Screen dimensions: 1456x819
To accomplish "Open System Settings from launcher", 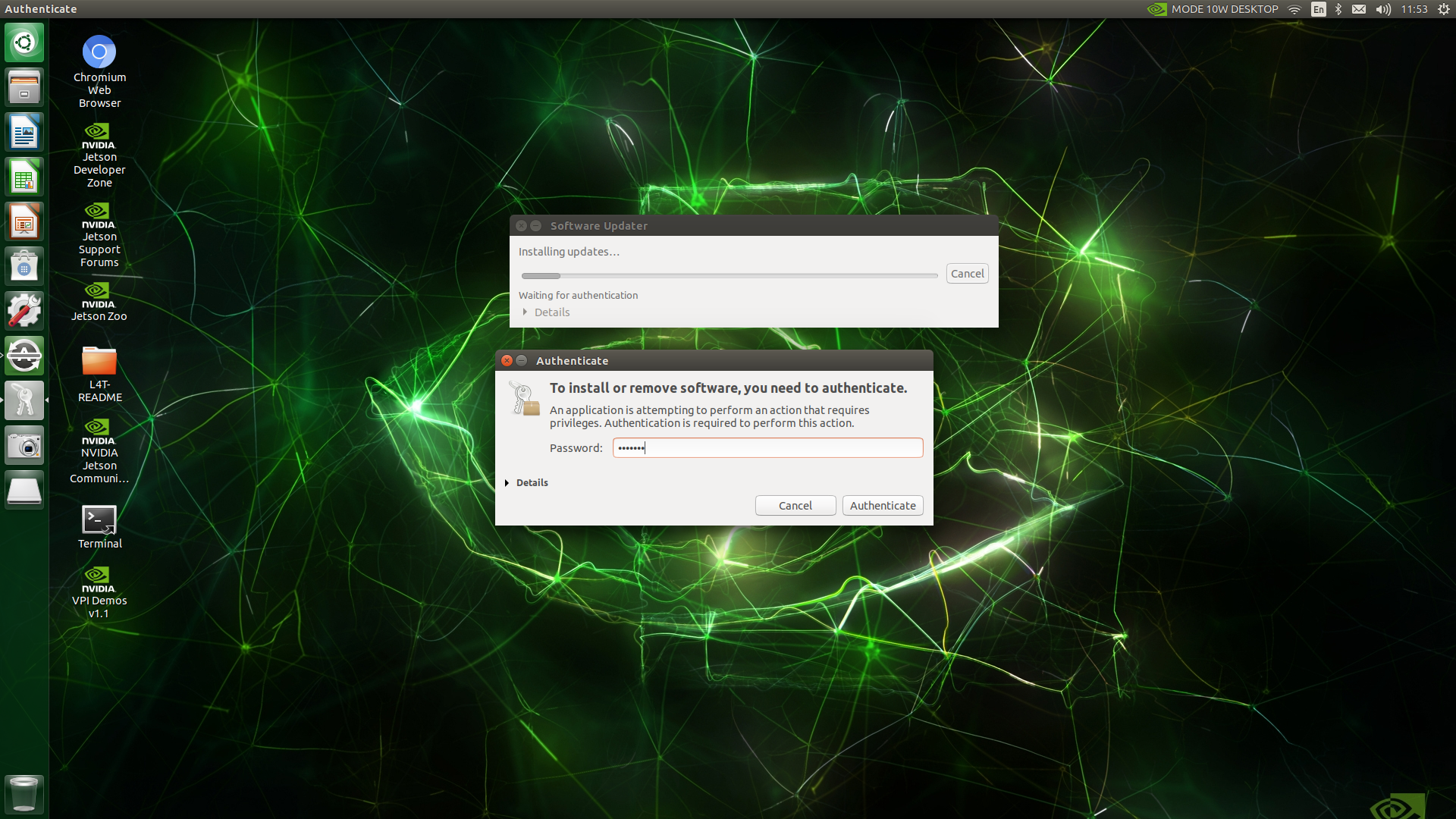I will (24, 311).
